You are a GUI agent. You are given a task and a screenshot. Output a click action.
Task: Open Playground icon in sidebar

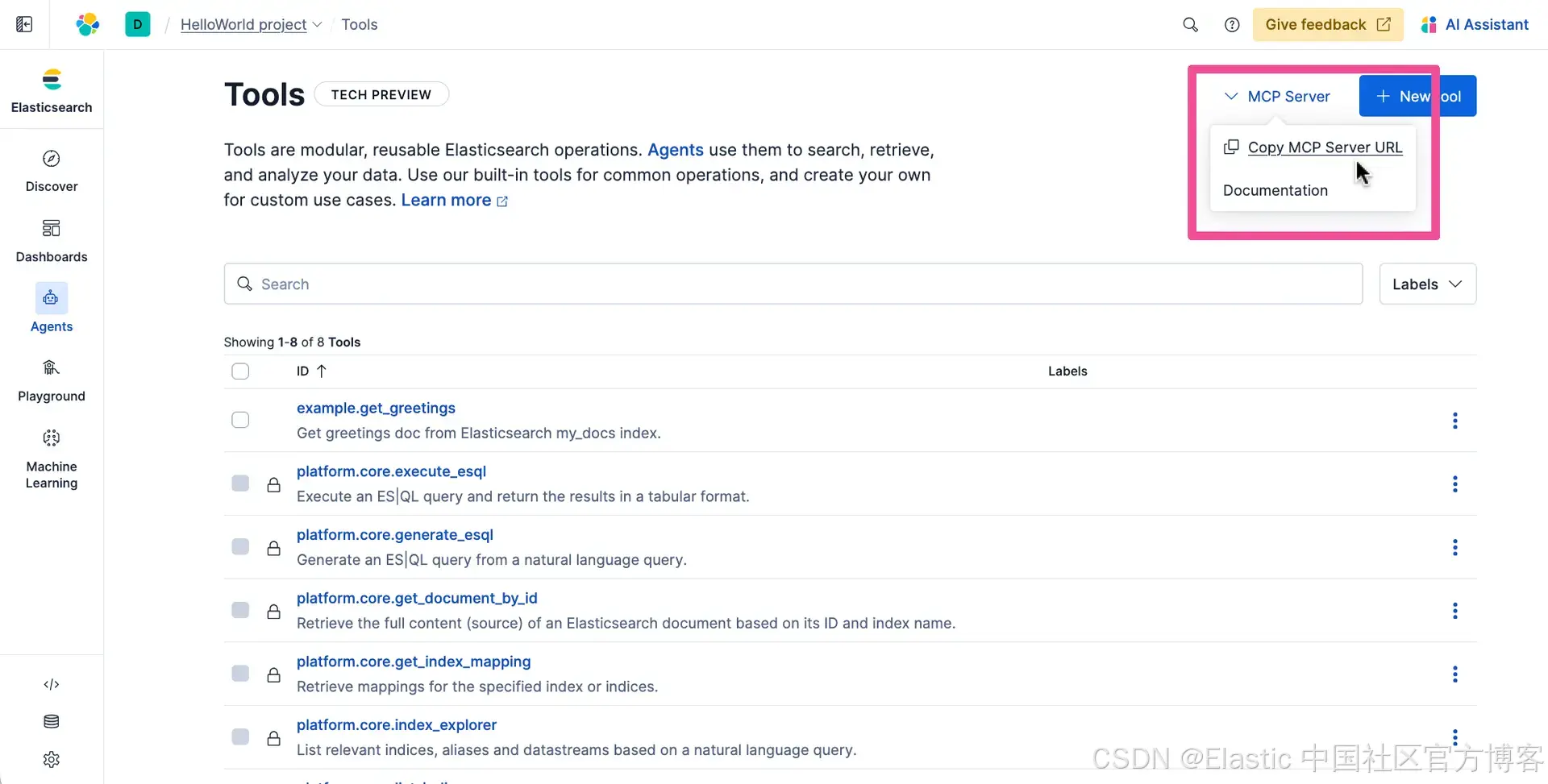(52, 367)
